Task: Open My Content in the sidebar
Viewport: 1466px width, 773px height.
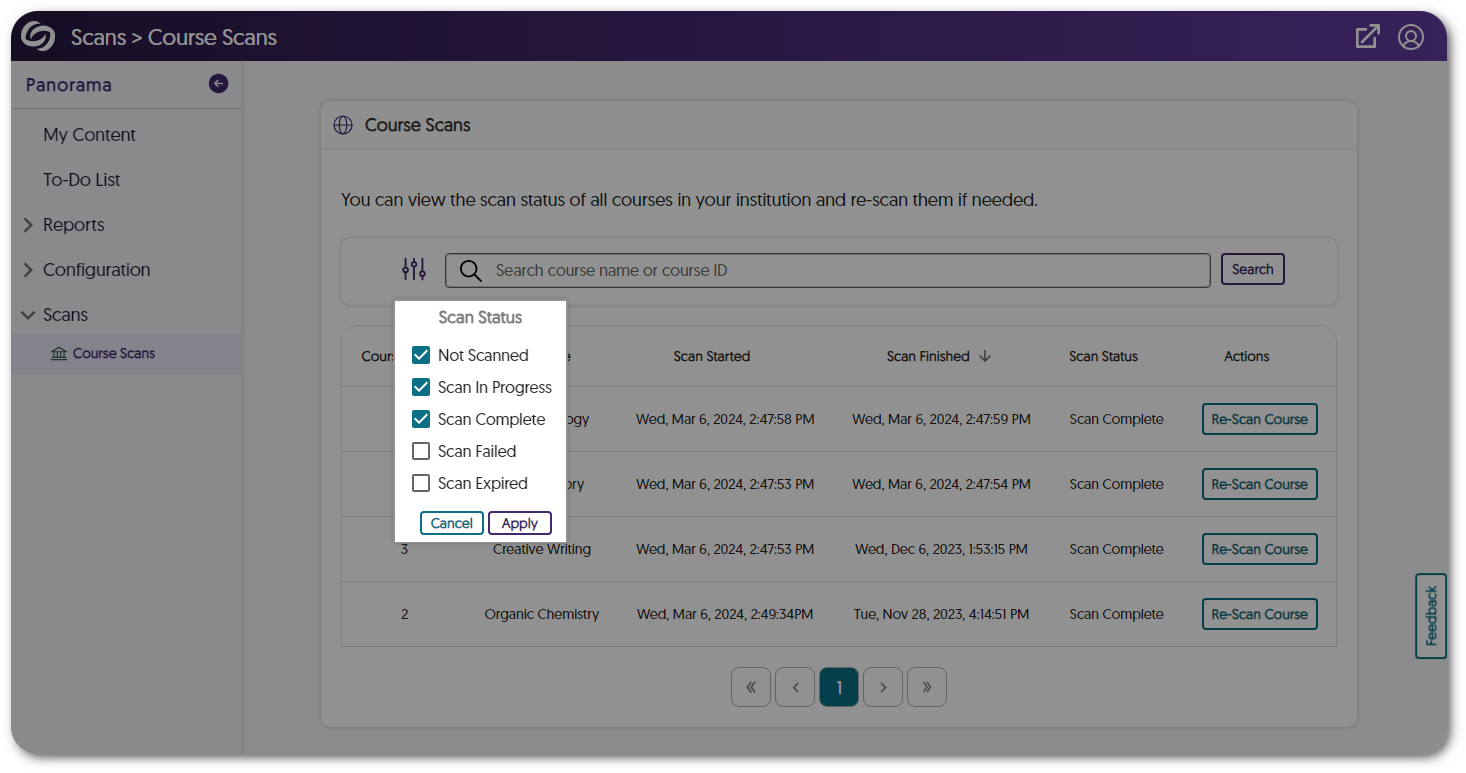Action: click(x=89, y=135)
